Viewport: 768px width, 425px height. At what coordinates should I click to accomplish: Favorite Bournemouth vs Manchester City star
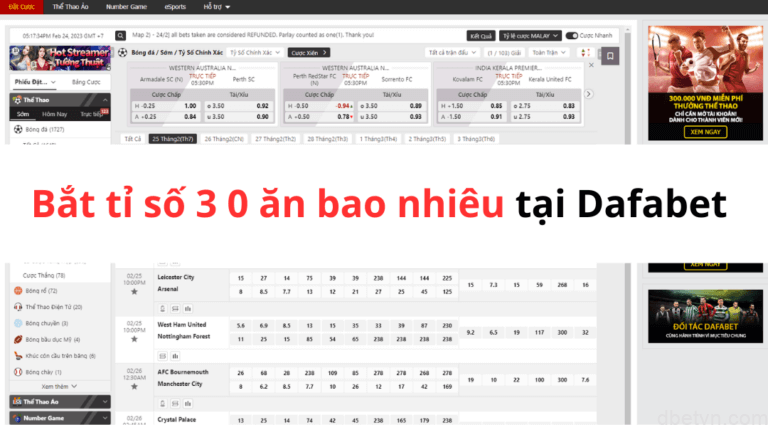pos(134,387)
